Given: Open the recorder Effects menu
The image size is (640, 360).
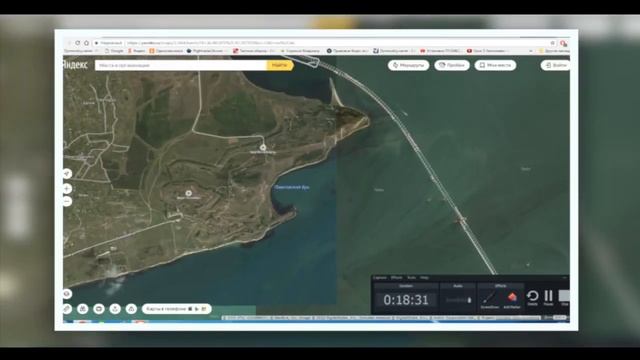Looking at the screenshot, I should [396, 278].
